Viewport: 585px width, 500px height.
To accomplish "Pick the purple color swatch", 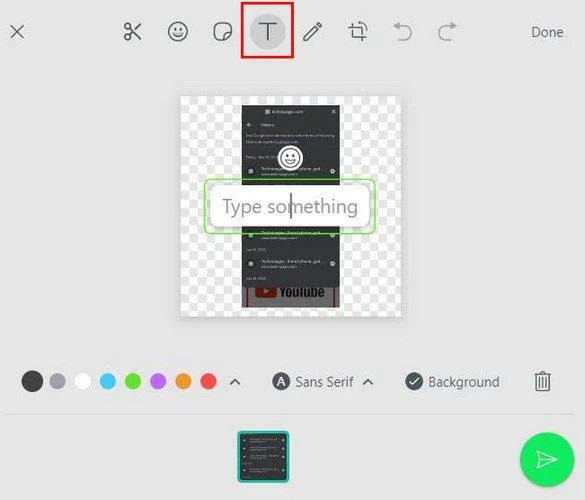I will pos(158,381).
